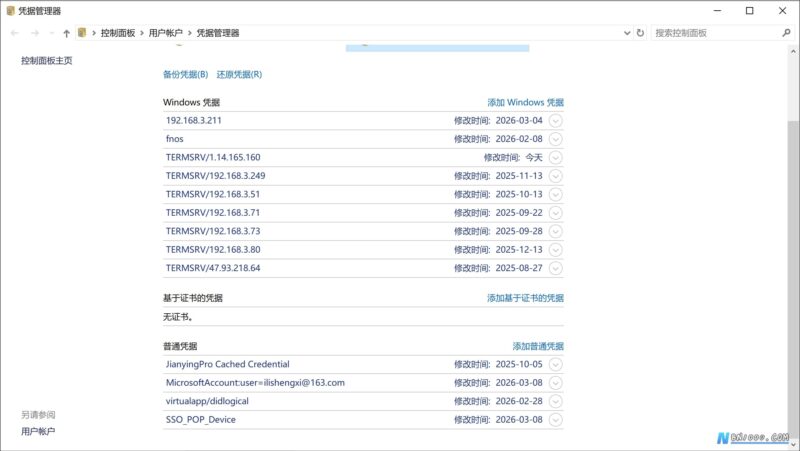Click the Windows 凭据 section heading
This screenshot has height=451, width=800.
pos(191,103)
